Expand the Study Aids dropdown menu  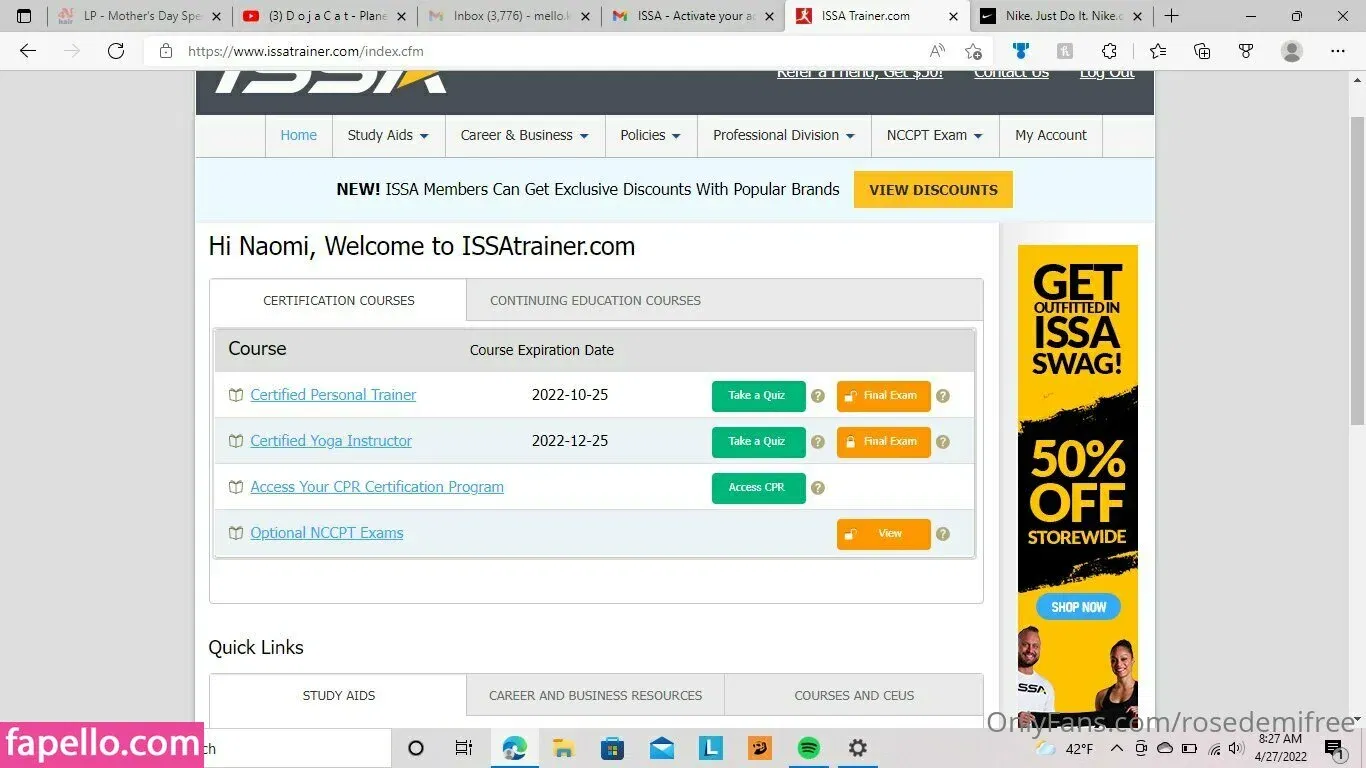pos(388,135)
